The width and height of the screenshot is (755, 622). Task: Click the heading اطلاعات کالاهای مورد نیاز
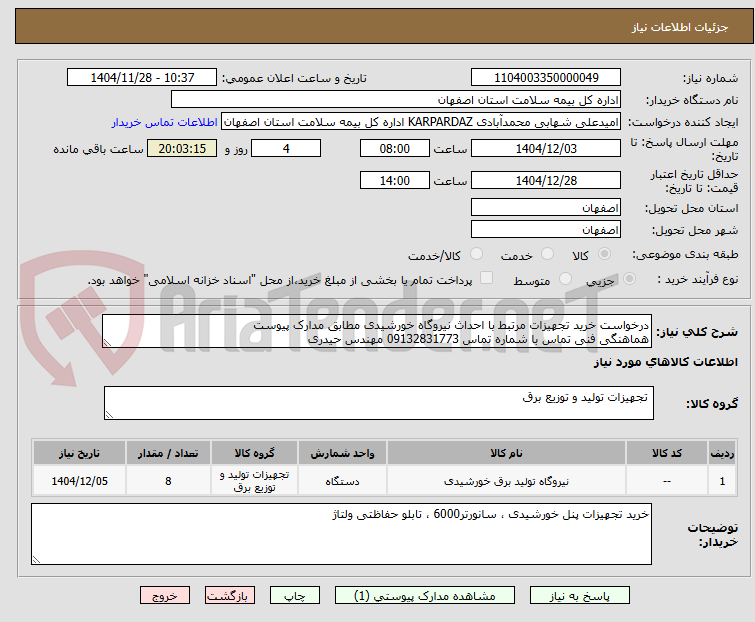pyautogui.click(x=665, y=362)
